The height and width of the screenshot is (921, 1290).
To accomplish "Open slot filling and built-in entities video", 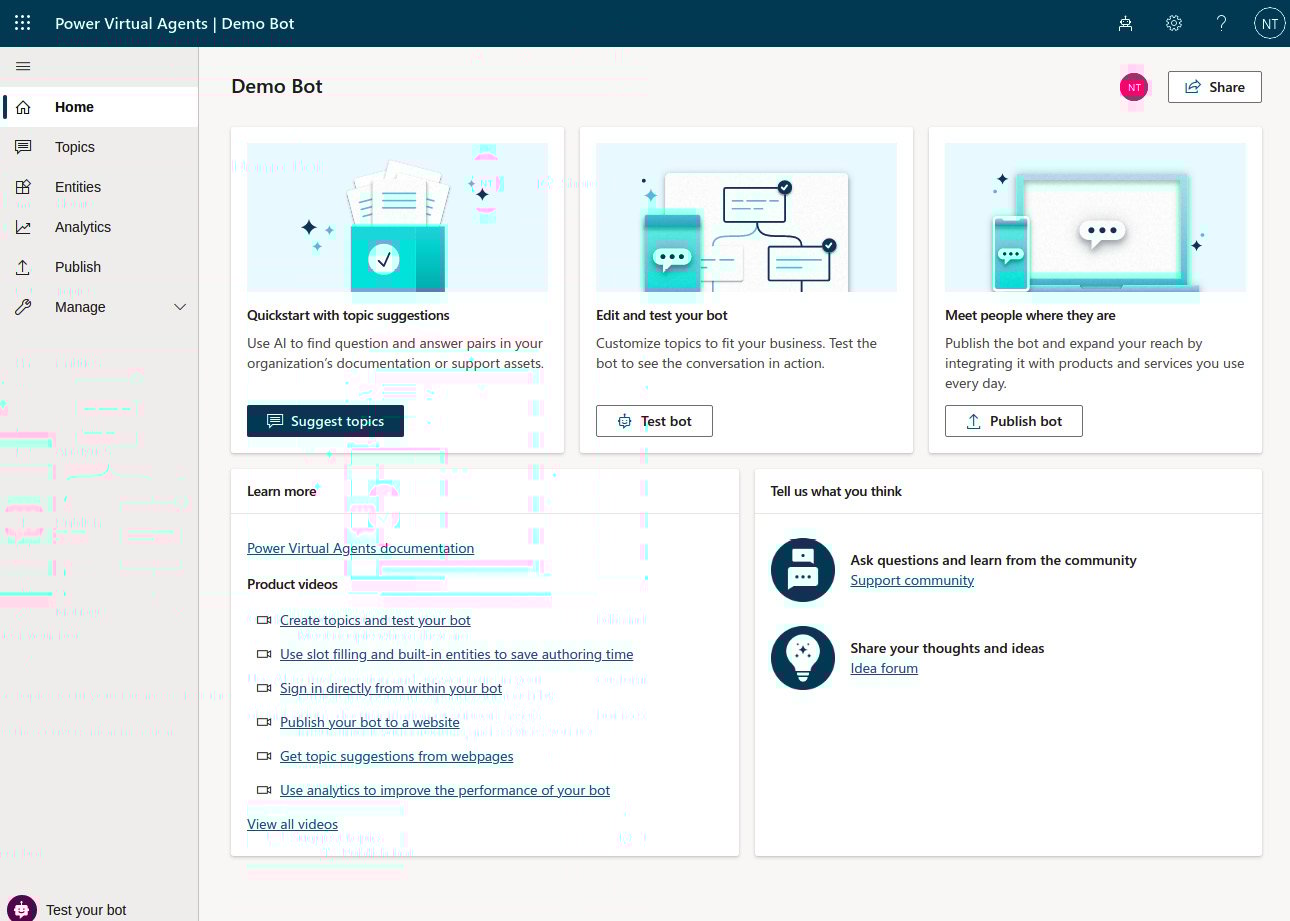I will tap(456, 654).
